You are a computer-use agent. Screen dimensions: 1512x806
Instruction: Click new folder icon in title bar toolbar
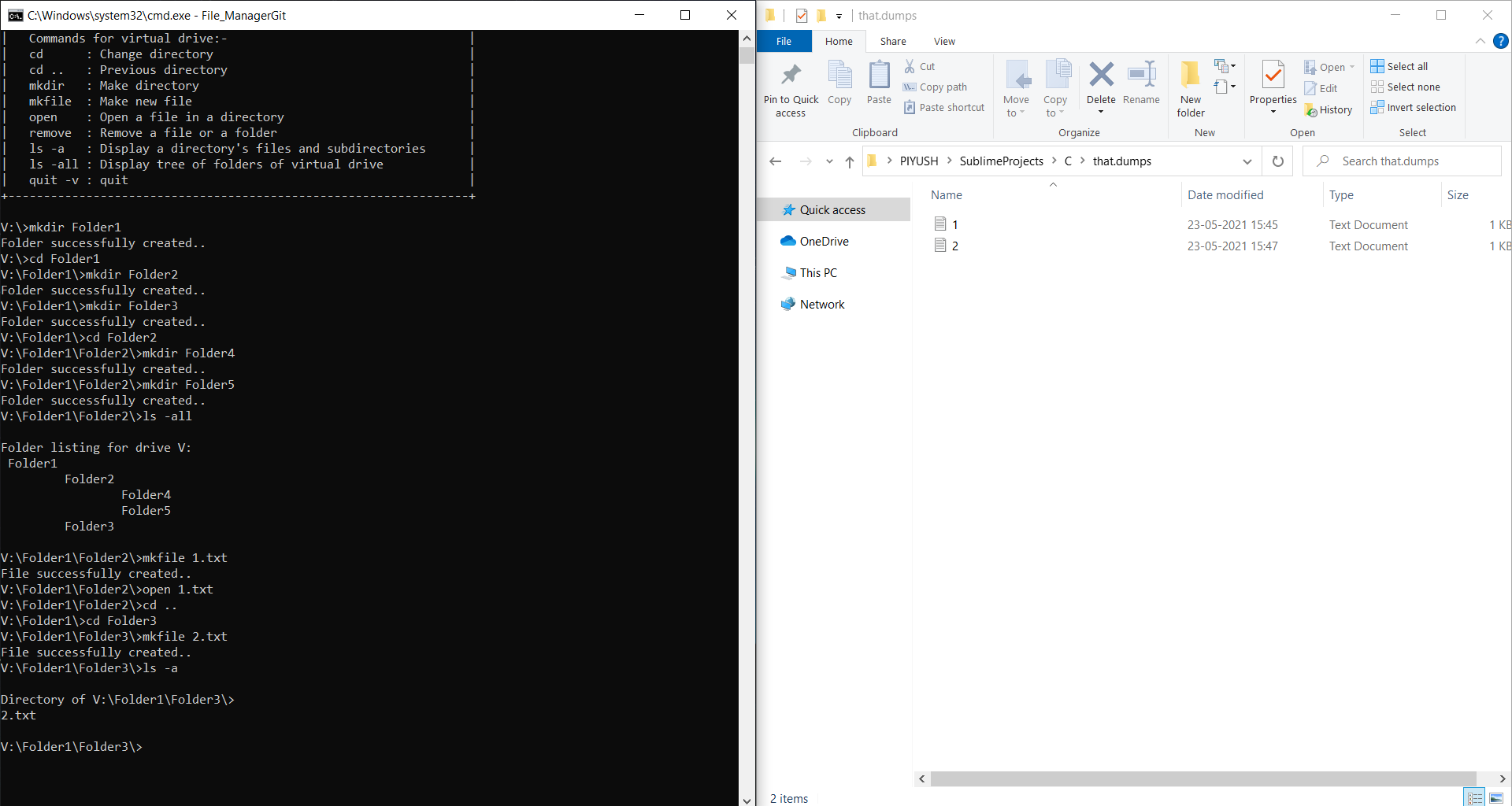click(x=821, y=16)
